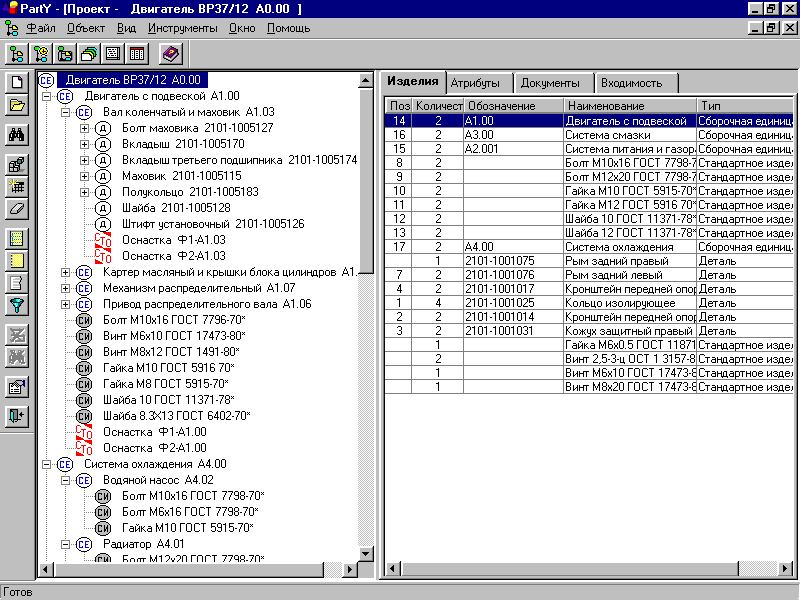
Task: Select the eraser tool in sidebar
Action: coord(17,209)
